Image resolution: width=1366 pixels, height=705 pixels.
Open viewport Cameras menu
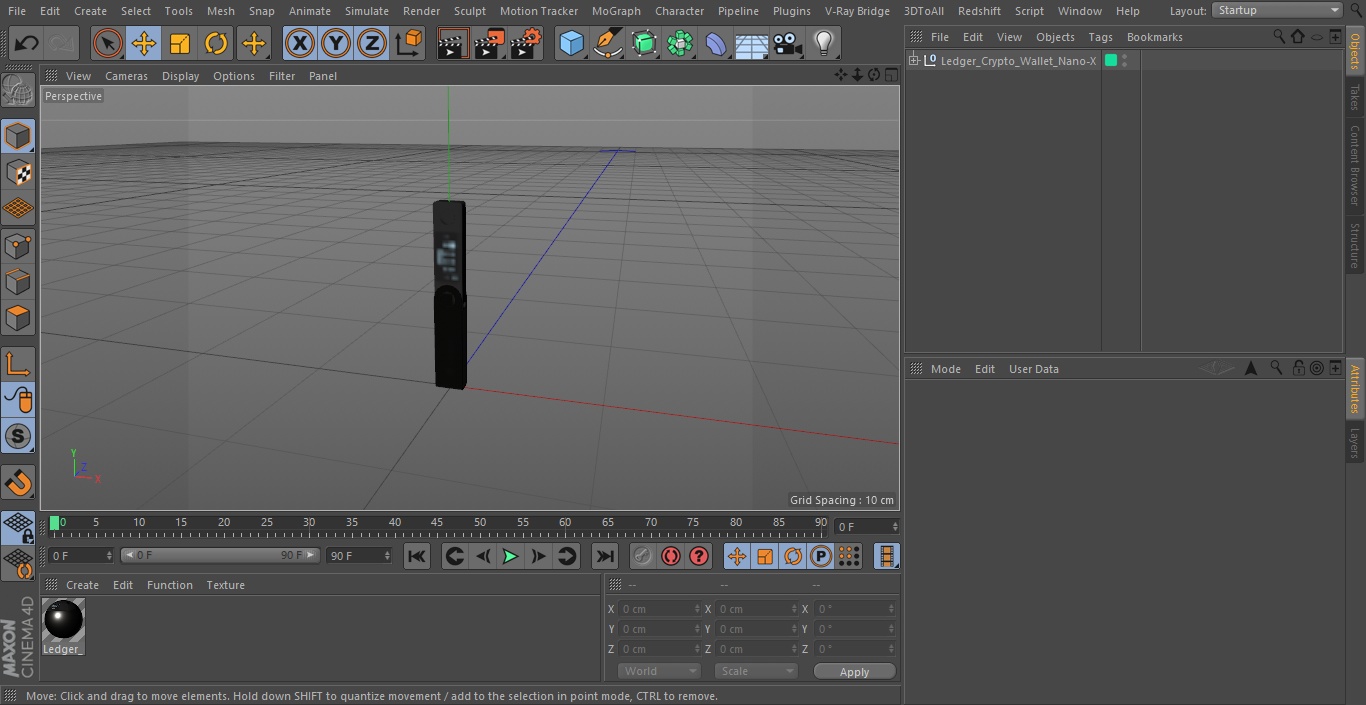[x=126, y=76]
